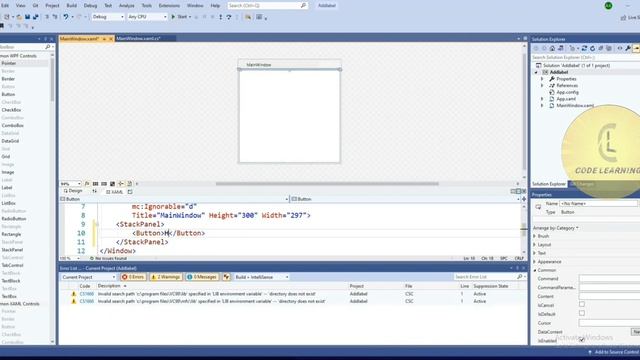This screenshot has height=360, width=640.
Task: Click the snap to gridlines icon in designer
Action: [x=104, y=184]
